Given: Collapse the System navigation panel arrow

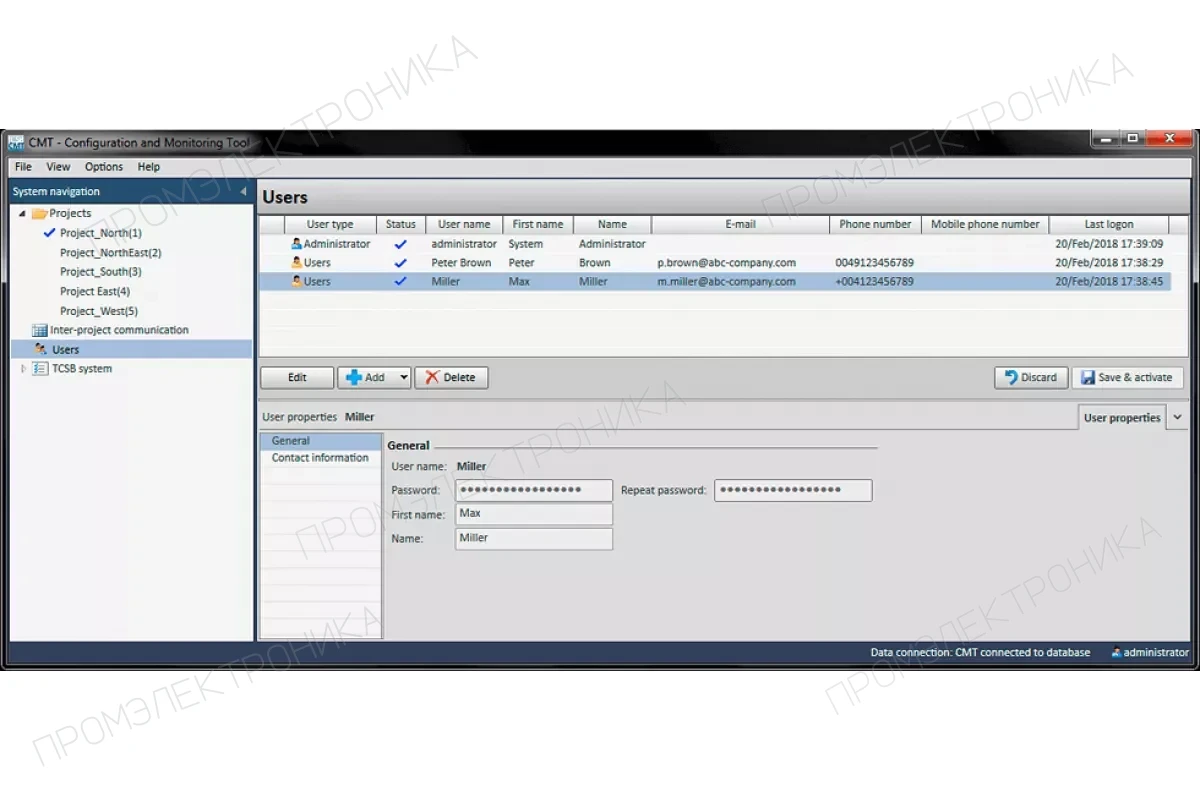Looking at the screenshot, I should [243, 191].
